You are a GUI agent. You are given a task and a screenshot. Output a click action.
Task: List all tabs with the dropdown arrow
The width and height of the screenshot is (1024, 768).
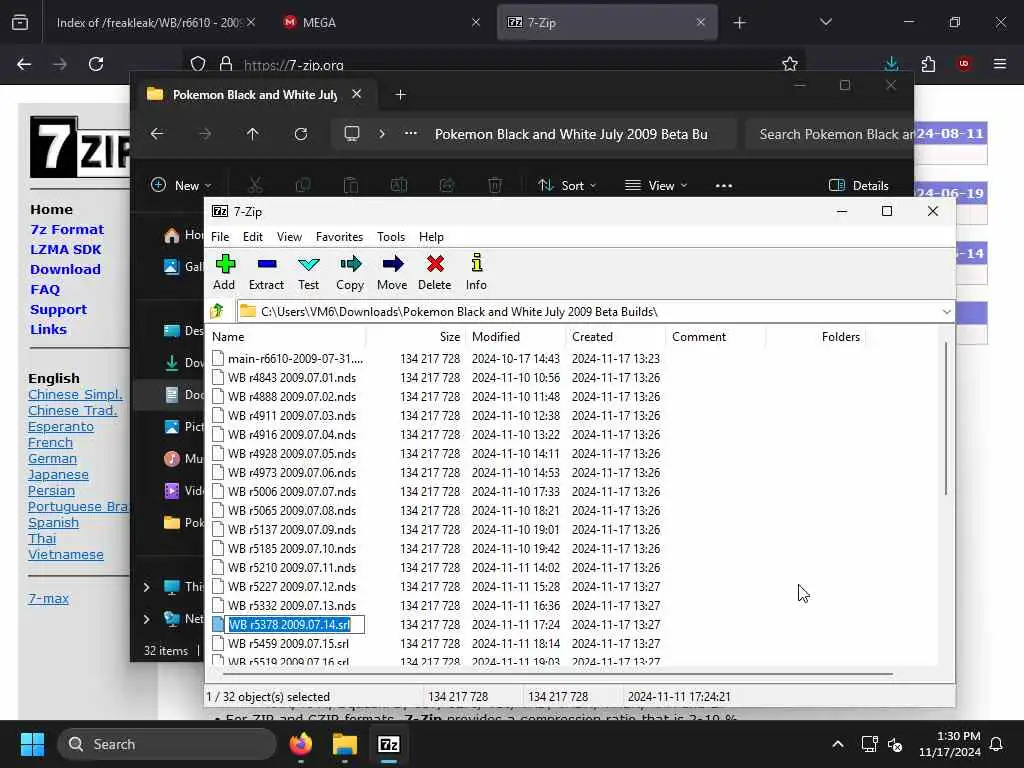click(x=825, y=22)
